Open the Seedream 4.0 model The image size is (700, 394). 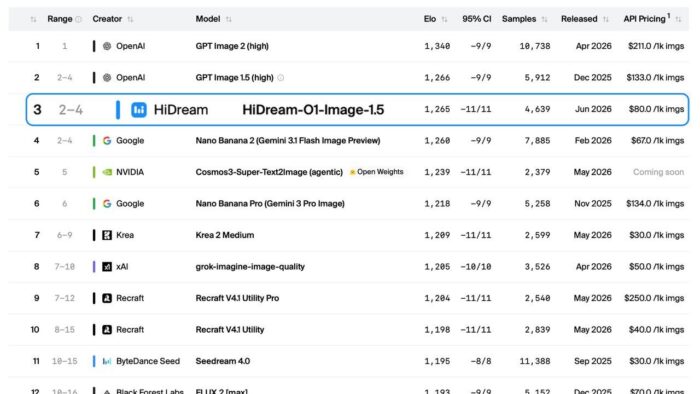(223, 361)
